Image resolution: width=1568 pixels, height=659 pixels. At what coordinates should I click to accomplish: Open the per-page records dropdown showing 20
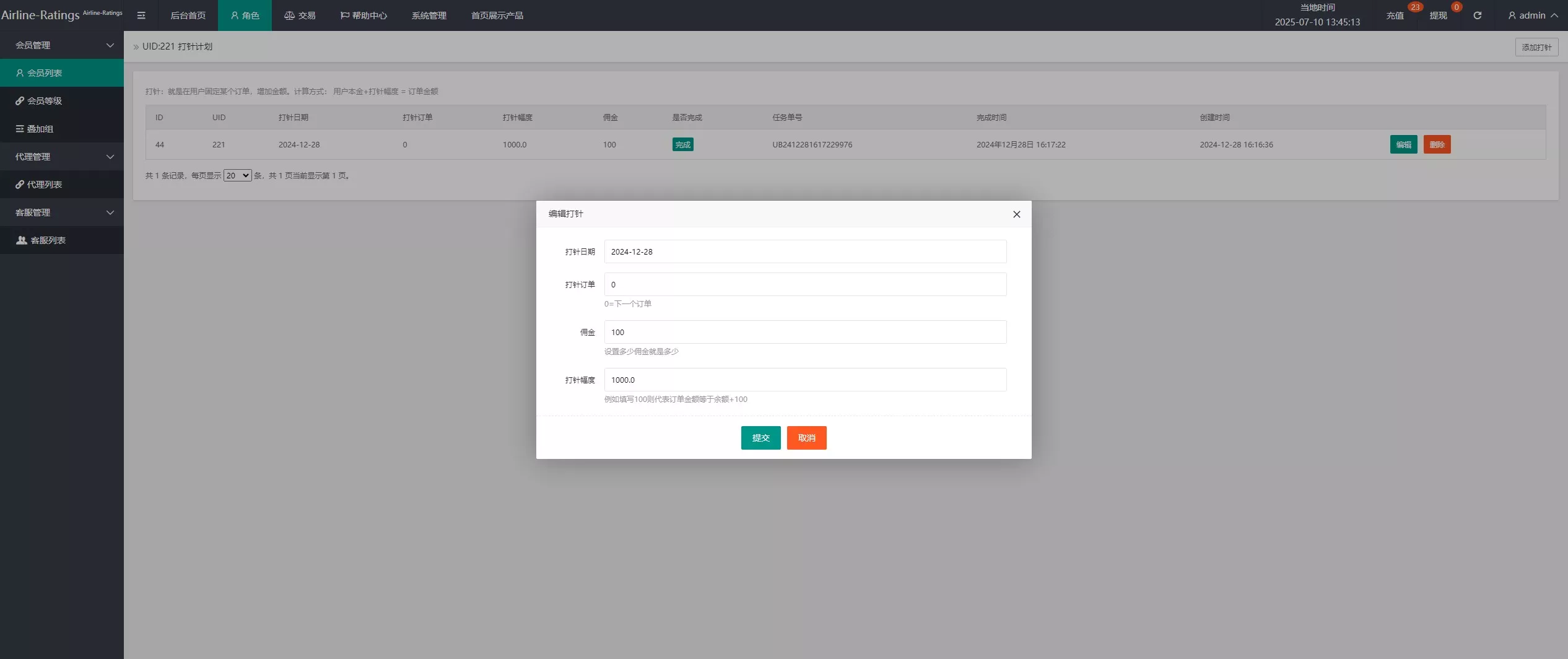click(x=237, y=176)
